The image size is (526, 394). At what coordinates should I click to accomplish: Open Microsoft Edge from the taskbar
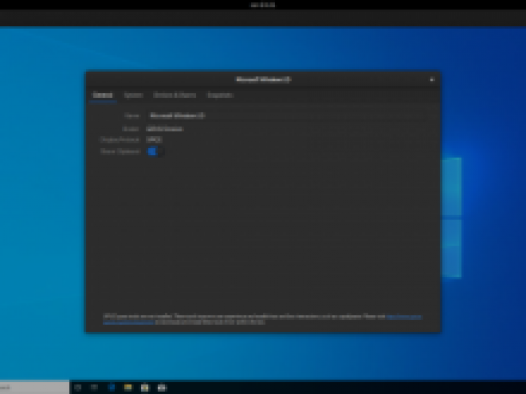click(x=111, y=388)
